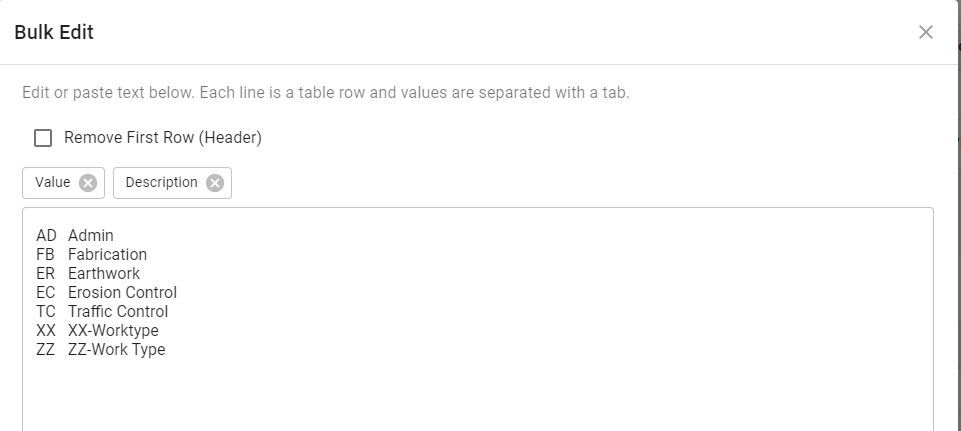The height and width of the screenshot is (431, 961).
Task: Click the Description chip label
Action: pyautogui.click(x=162, y=183)
